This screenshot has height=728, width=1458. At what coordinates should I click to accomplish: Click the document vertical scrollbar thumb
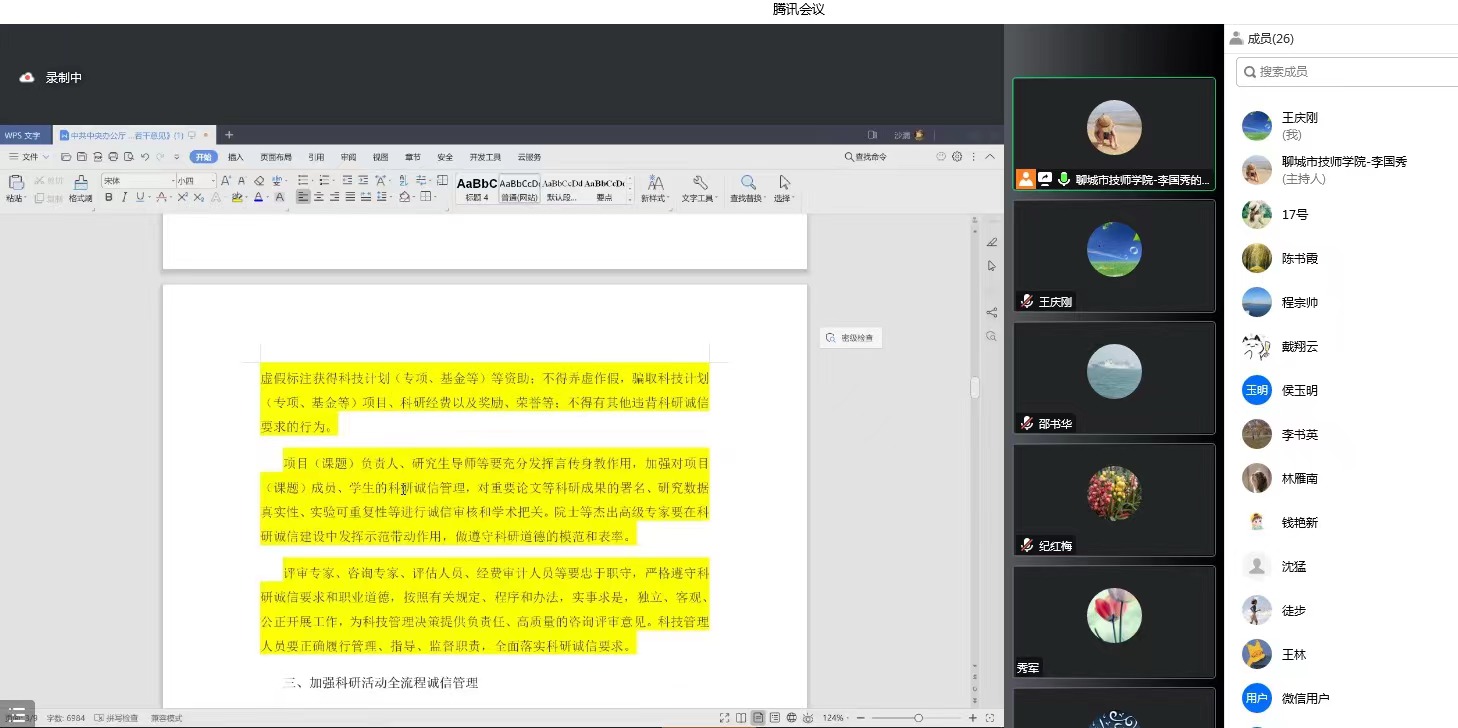975,388
